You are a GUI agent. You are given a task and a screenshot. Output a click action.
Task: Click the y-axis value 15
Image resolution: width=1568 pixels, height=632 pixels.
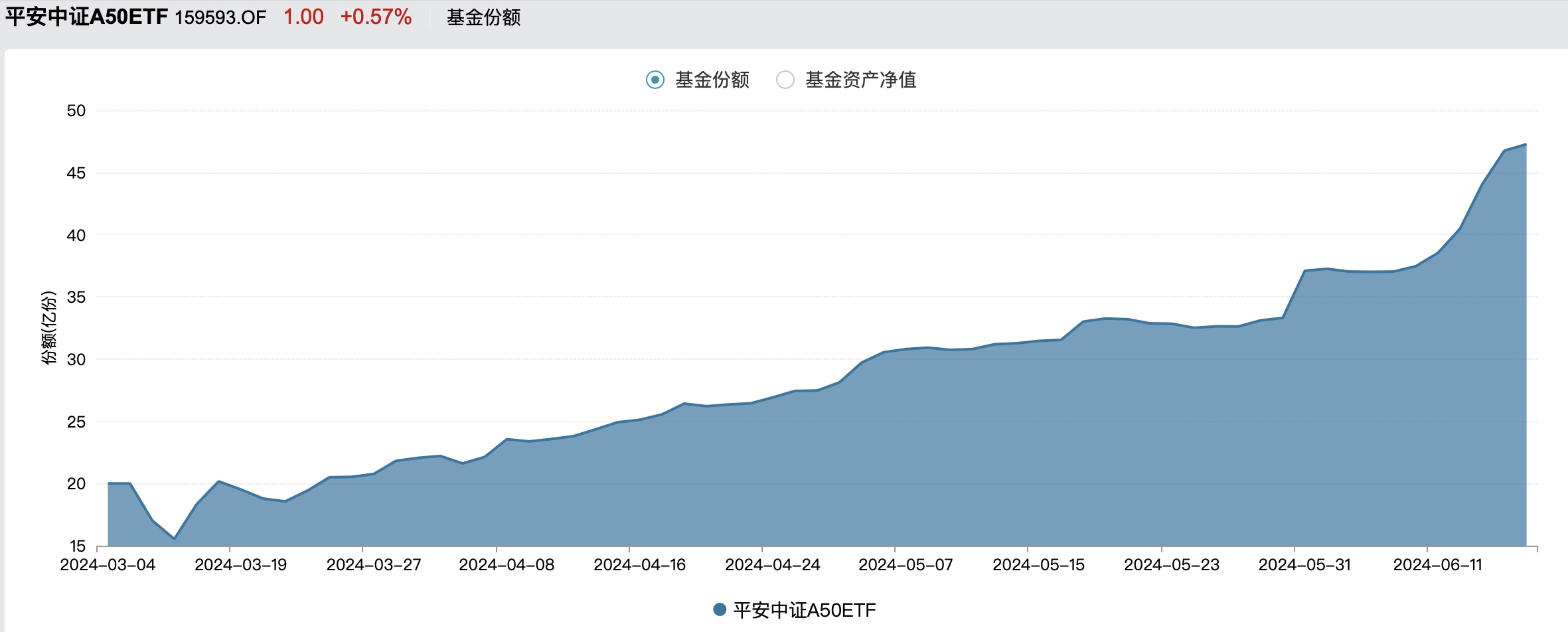tap(77, 546)
